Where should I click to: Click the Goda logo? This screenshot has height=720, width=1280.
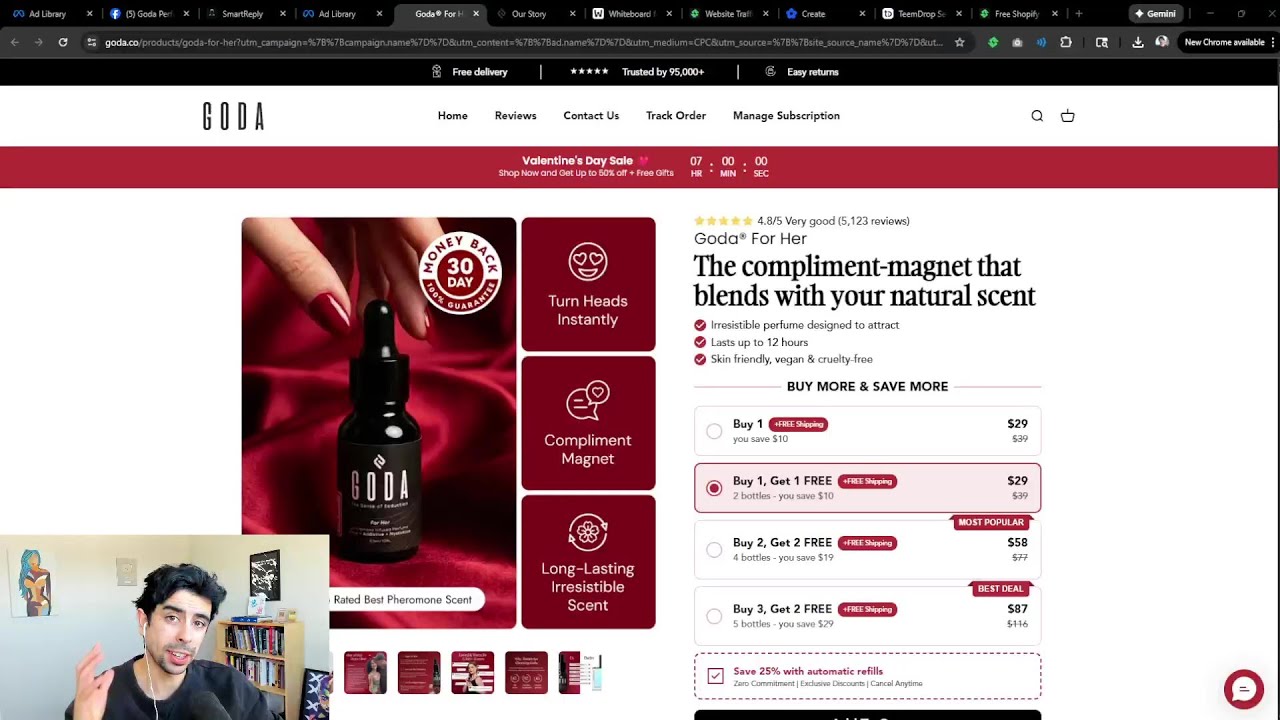point(233,116)
